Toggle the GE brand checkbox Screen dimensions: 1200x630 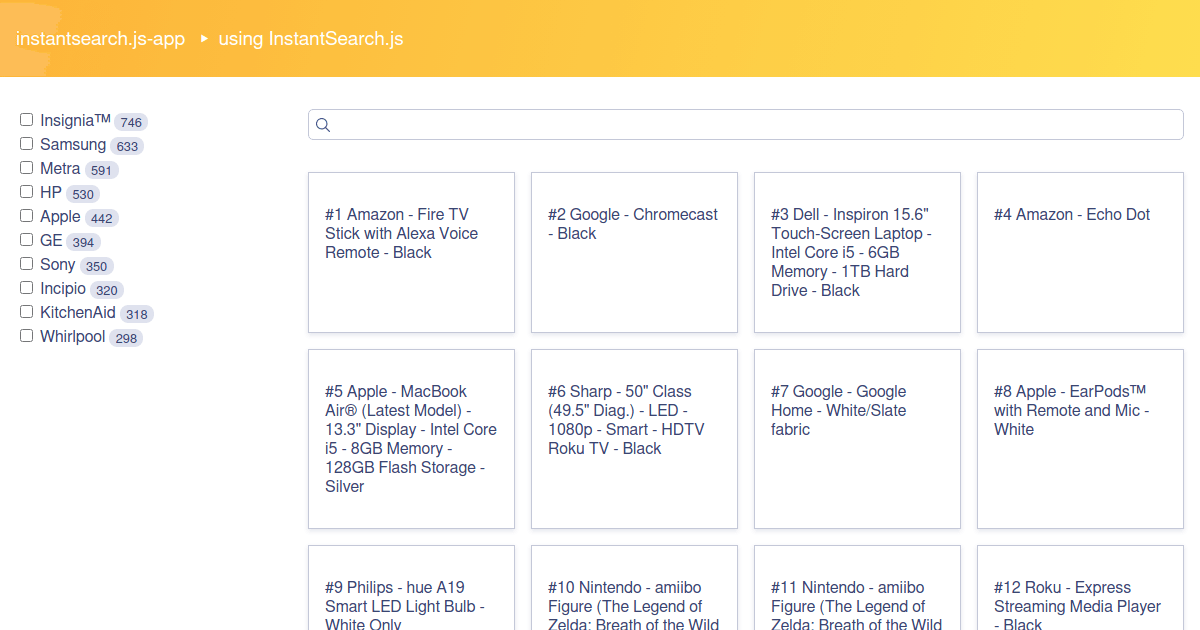pyautogui.click(x=27, y=240)
